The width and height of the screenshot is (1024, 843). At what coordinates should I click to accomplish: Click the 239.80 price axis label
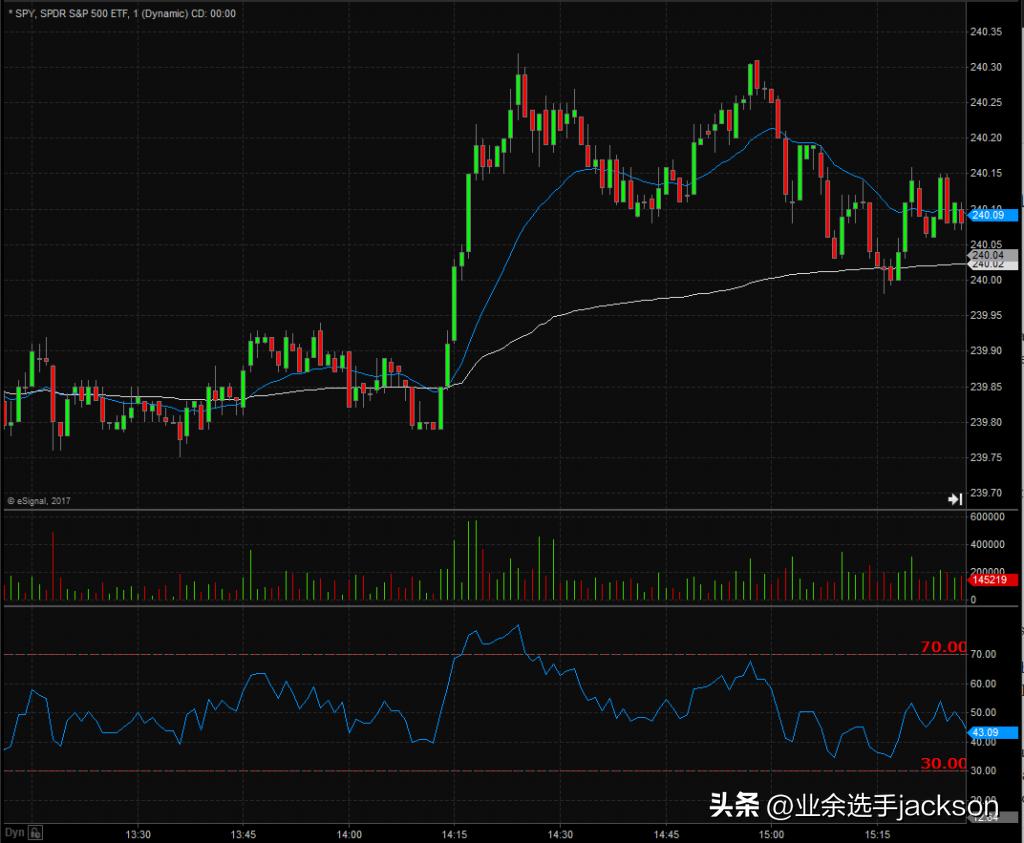[x=985, y=422]
